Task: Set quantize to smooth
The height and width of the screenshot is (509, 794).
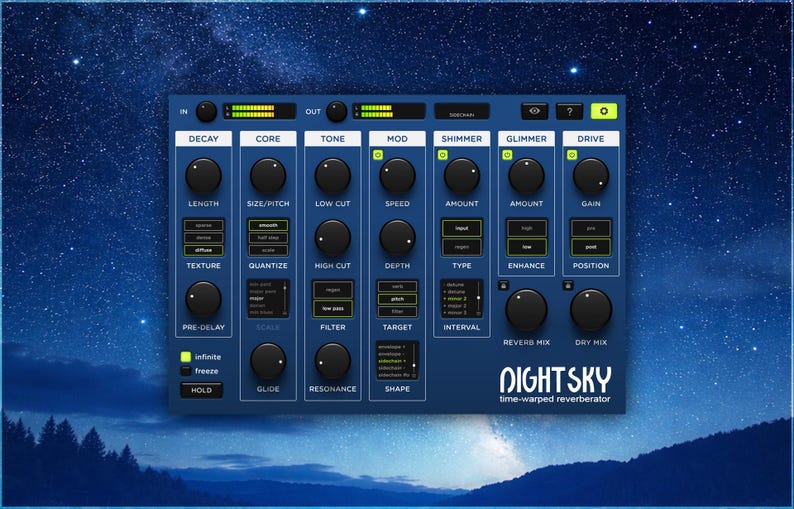Action: 268,225
